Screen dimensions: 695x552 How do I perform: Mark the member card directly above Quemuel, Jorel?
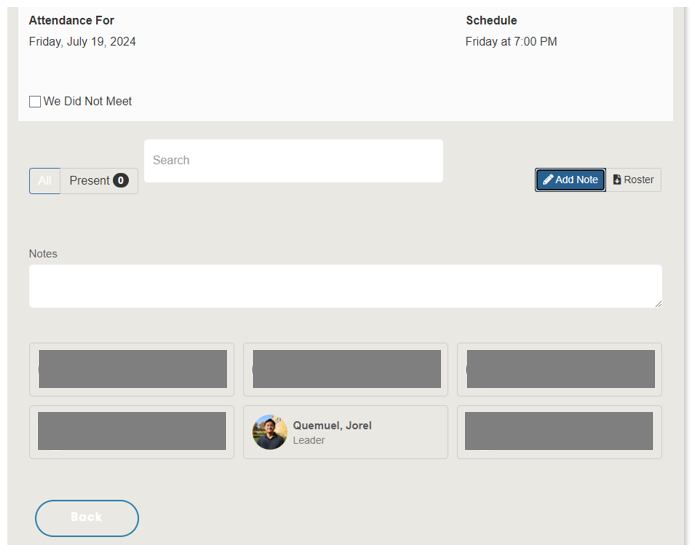tap(346, 369)
